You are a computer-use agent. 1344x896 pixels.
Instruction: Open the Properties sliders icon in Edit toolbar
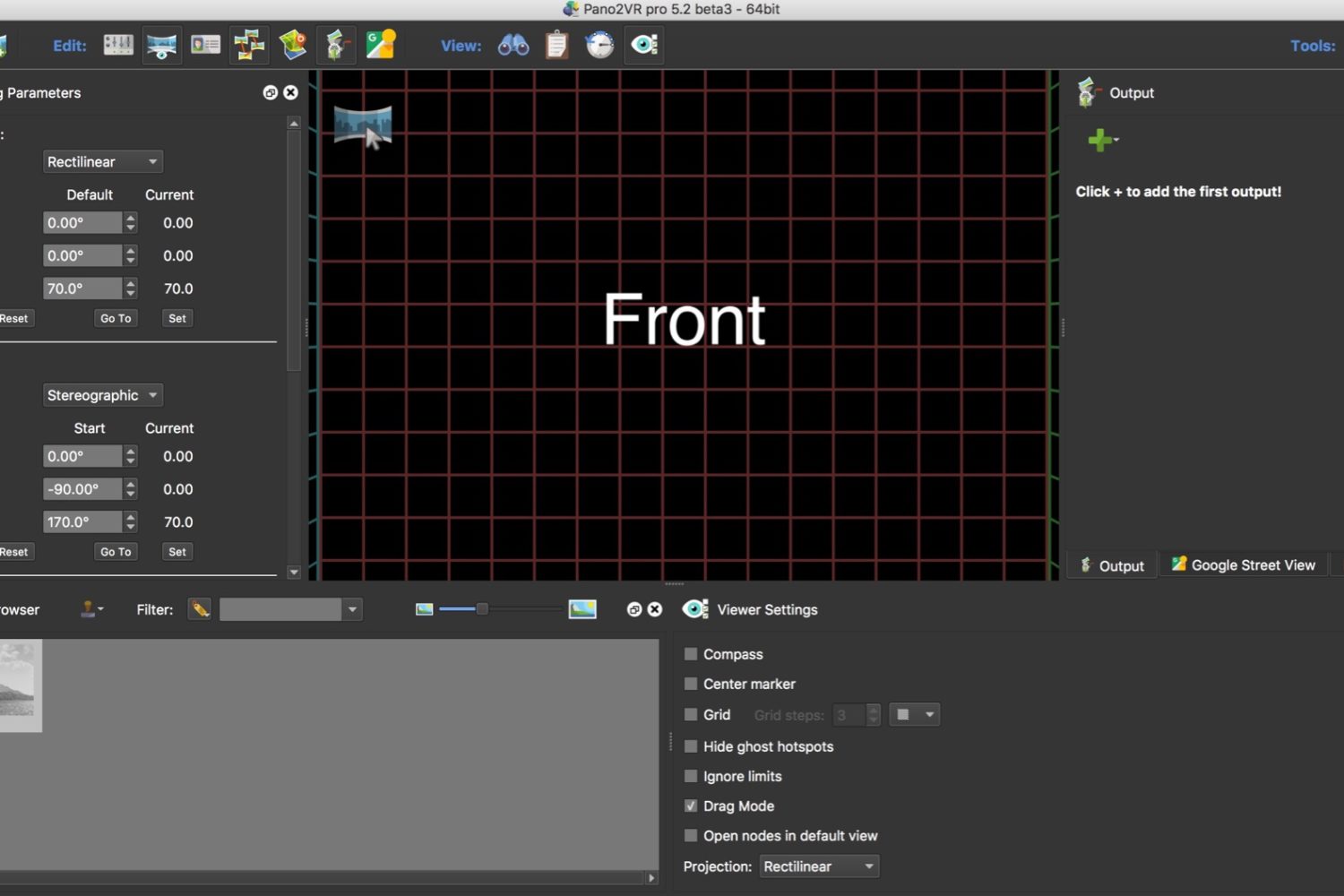coord(118,45)
